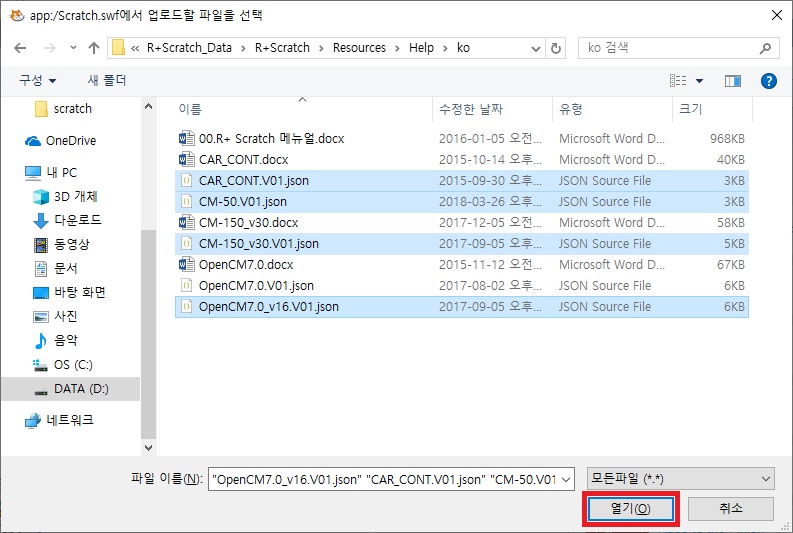Click the Up one level arrow
This screenshot has height=533, width=793.
[x=94, y=48]
